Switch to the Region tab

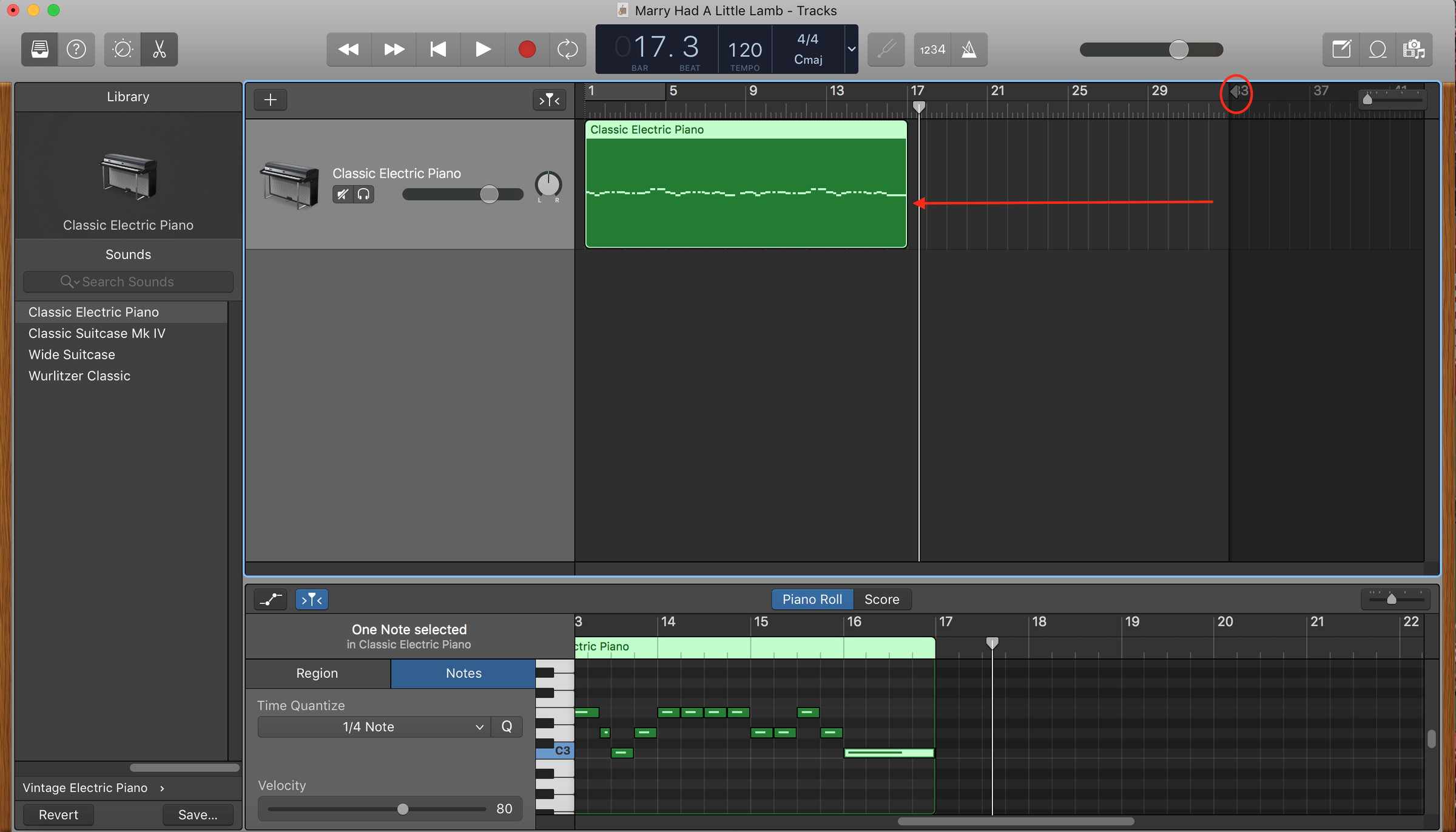click(317, 673)
